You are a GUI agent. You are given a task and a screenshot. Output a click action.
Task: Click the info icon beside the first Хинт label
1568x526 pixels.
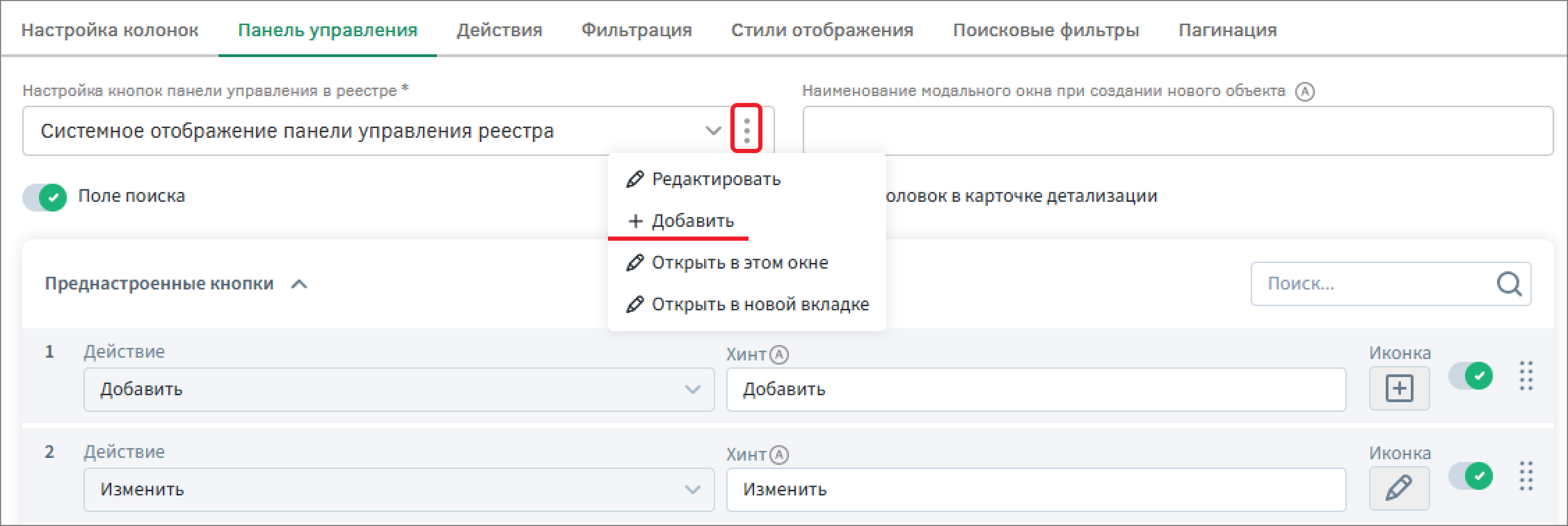click(780, 355)
